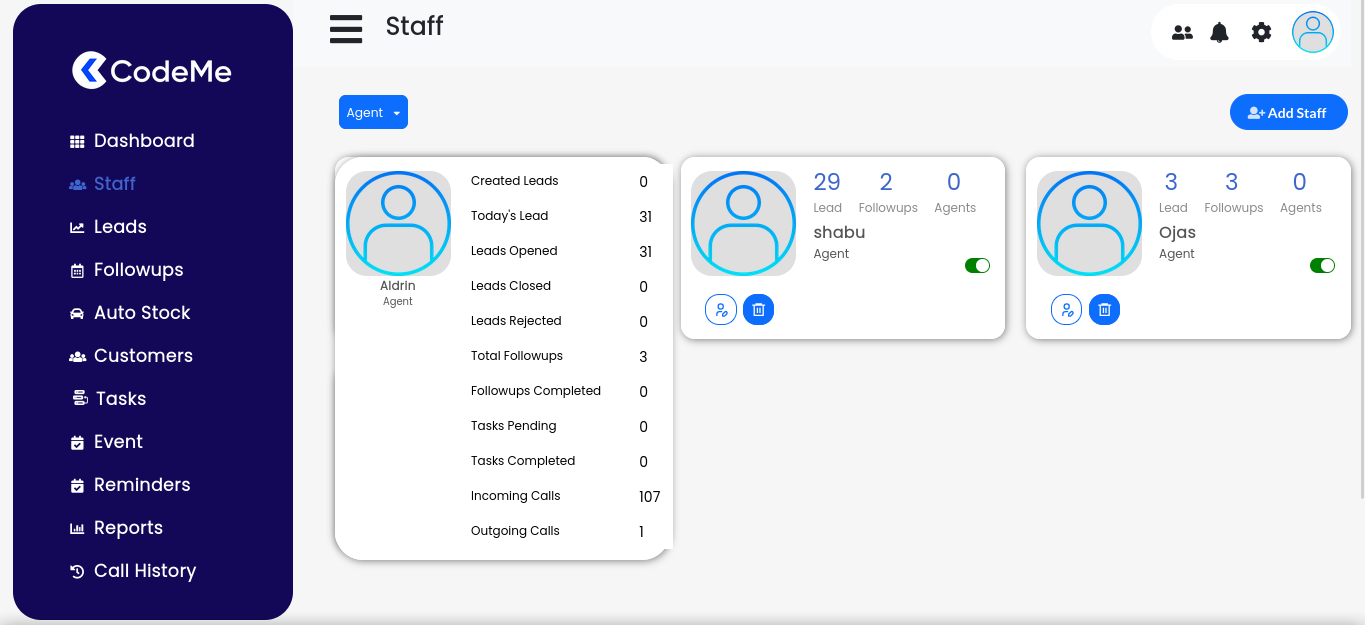Open the Agent role filter dropdown
The width and height of the screenshot is (1365, 625).
coord(373,112)
